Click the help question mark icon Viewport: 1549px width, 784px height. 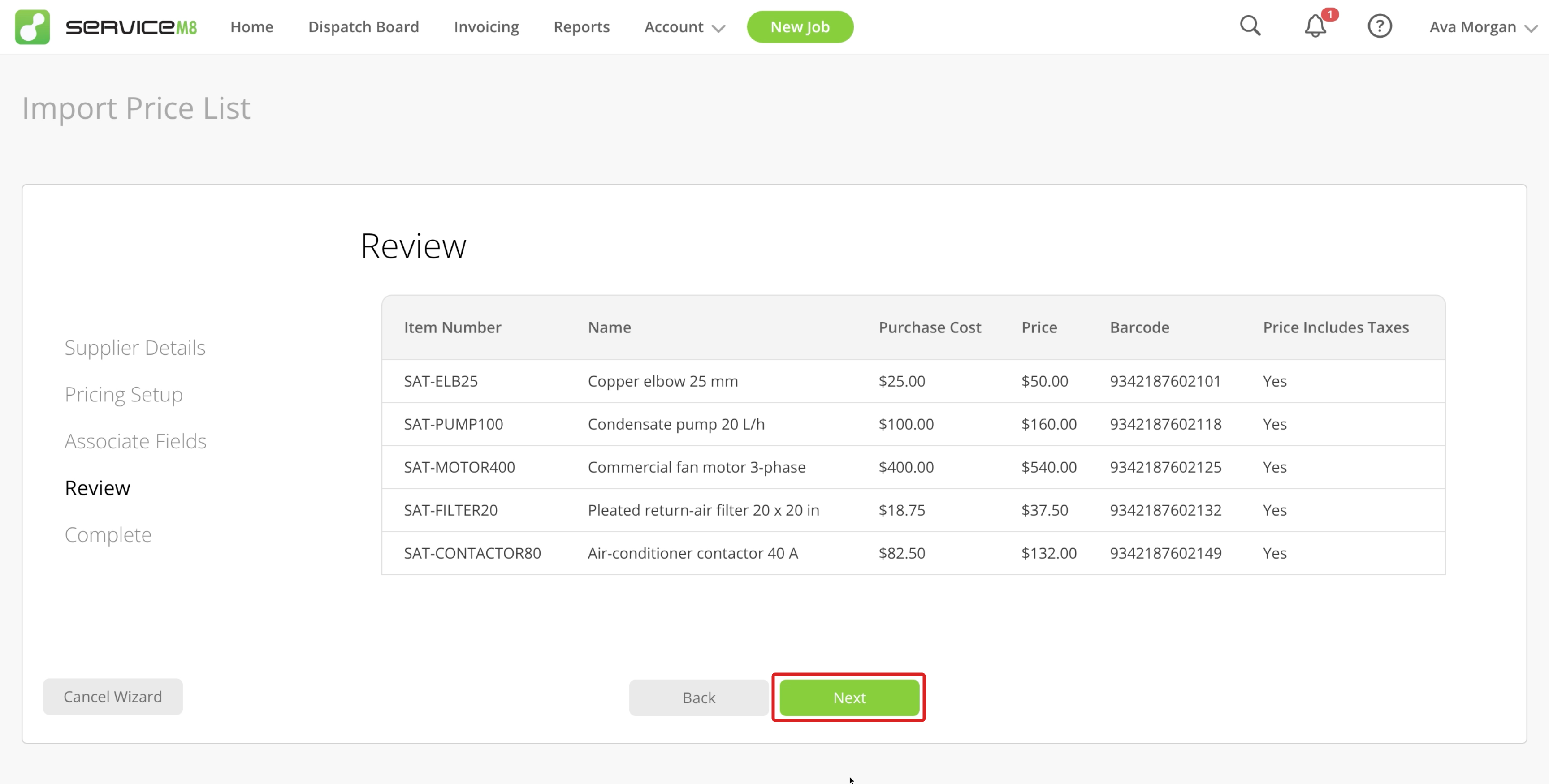point(1380,26)
